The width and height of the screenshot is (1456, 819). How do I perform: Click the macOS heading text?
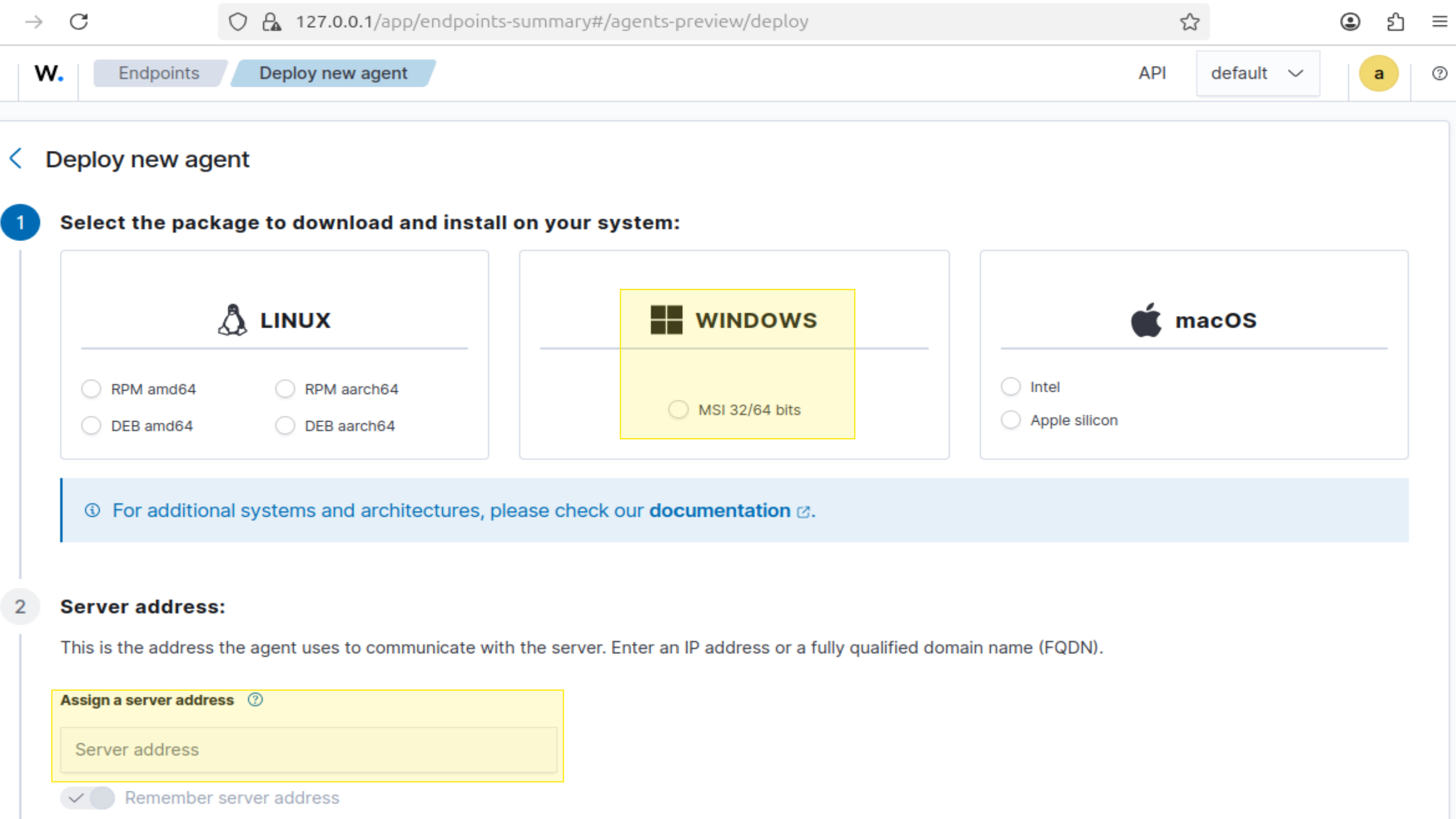1216,321
